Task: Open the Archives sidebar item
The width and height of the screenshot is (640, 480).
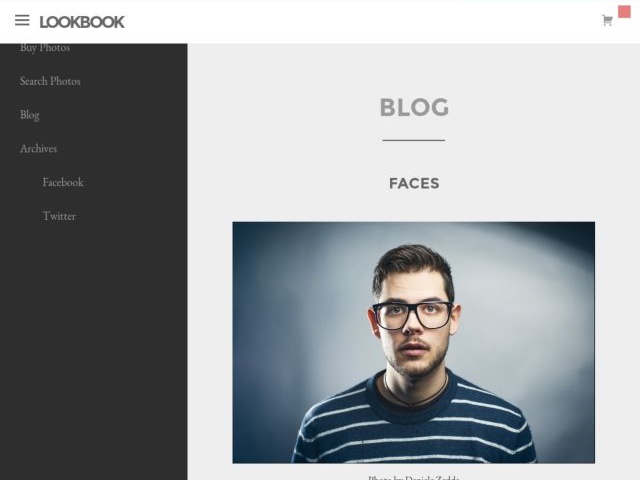Action: click(38, 149)
